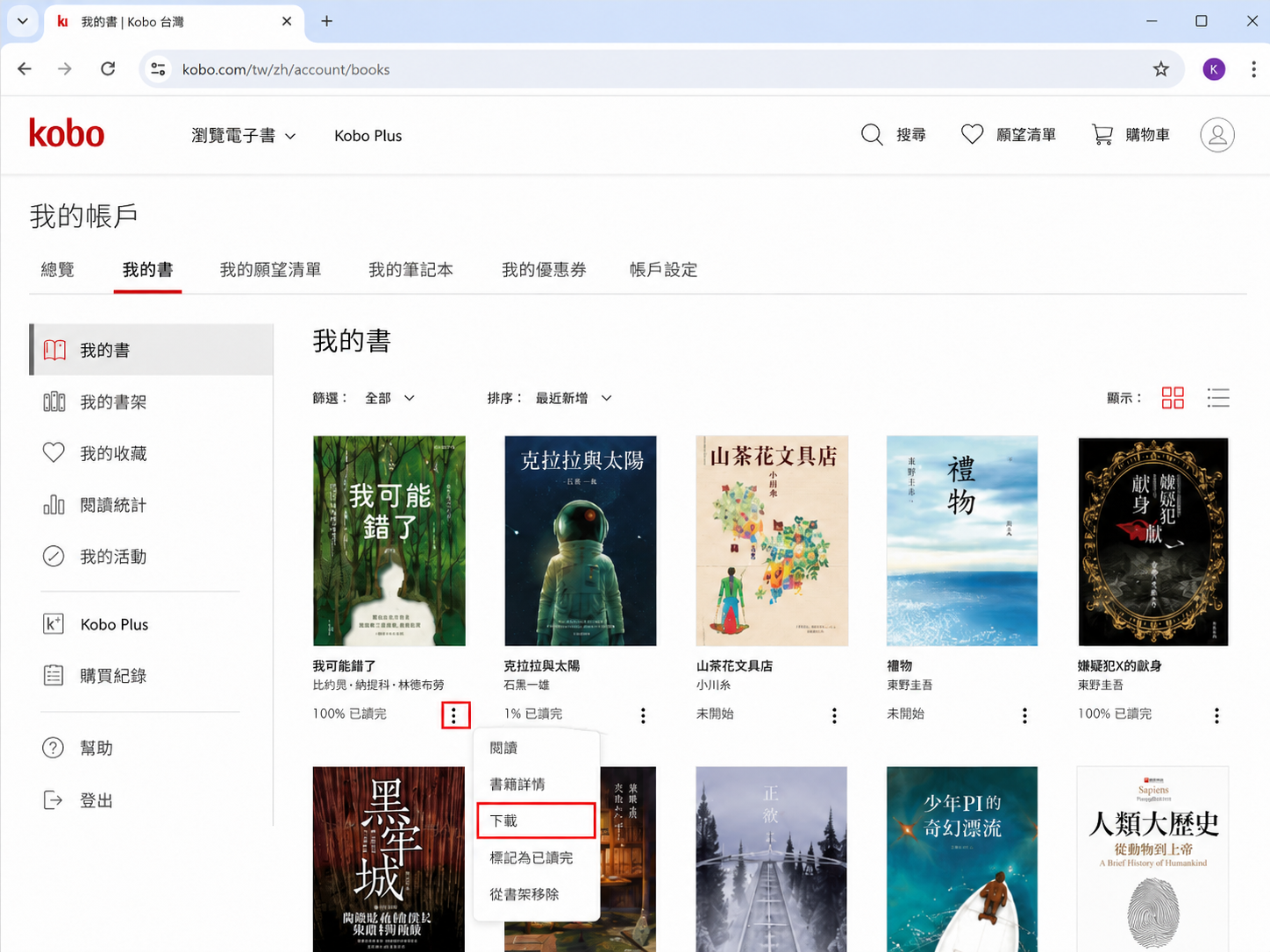Bookmark this page with star icon
1270x952 pixels.
pyautogui.click(x=1161, y=69)
